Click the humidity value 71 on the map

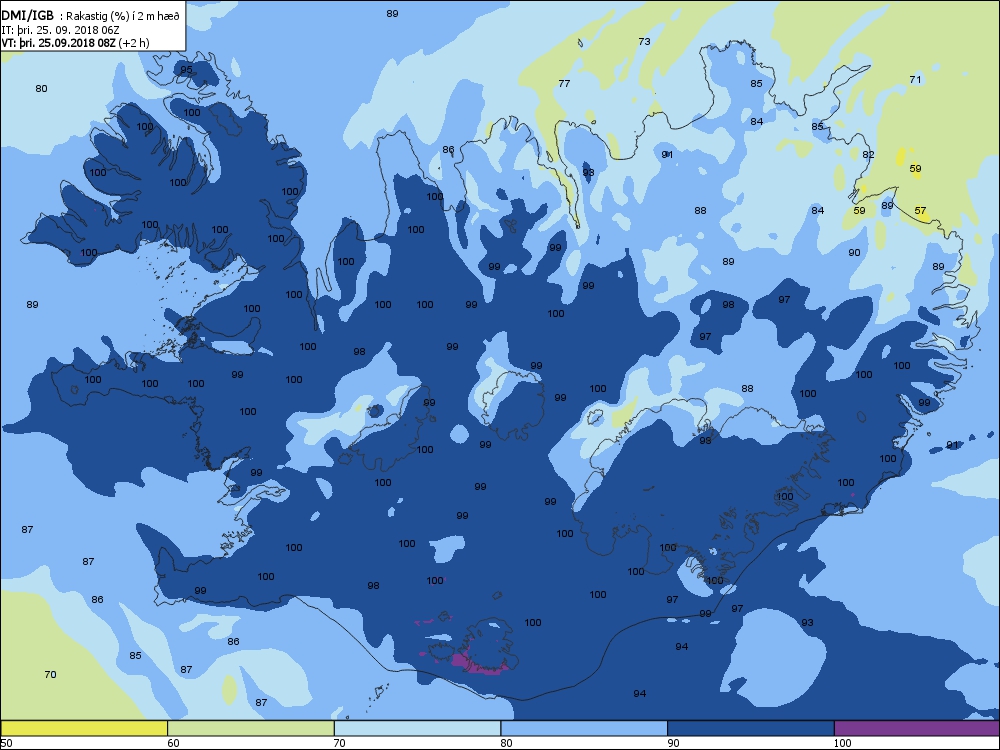pyautogui.click(x=915, y=80)
